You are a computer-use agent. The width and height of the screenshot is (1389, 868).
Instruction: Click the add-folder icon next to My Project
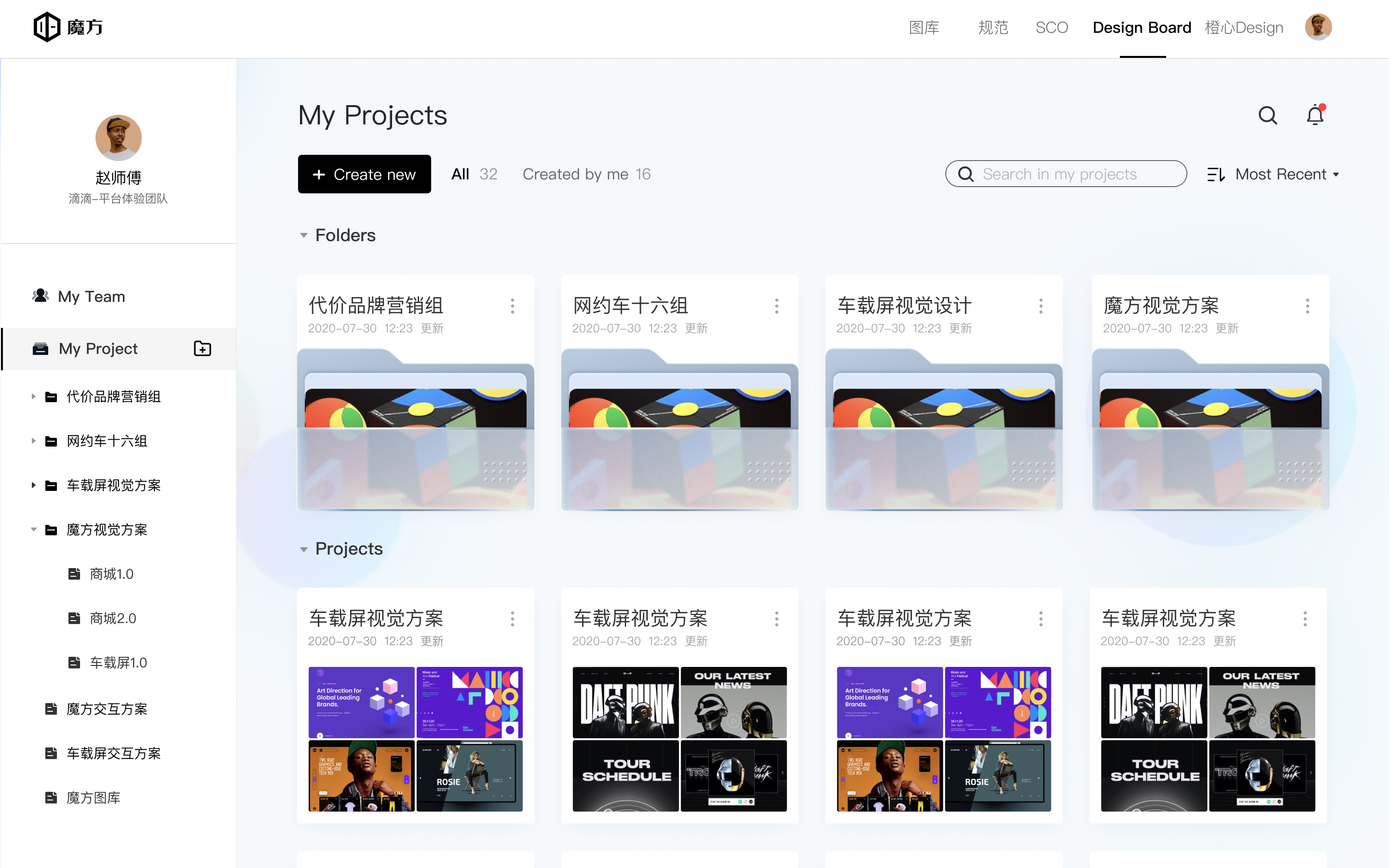(x=202, y=349)
